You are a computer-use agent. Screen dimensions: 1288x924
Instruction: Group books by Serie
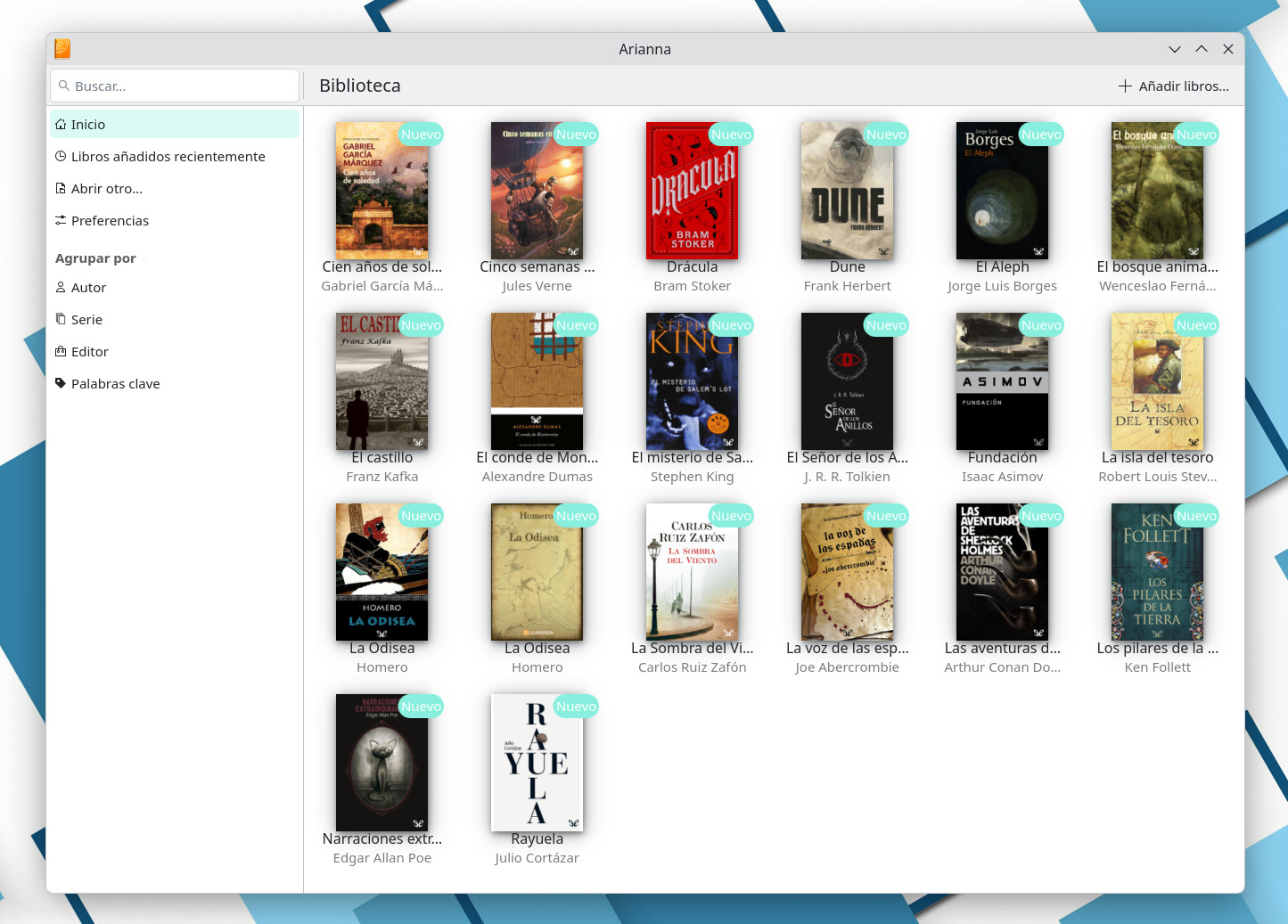(175, 320)
